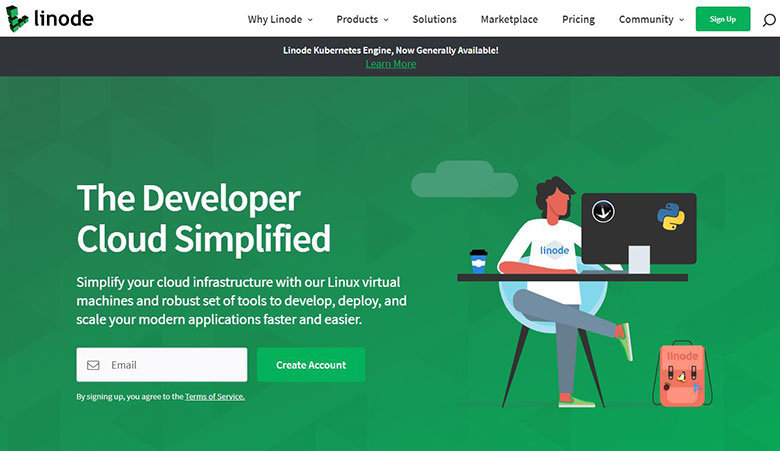Follow the Learn More link in banner

click(x=390, y=64)
